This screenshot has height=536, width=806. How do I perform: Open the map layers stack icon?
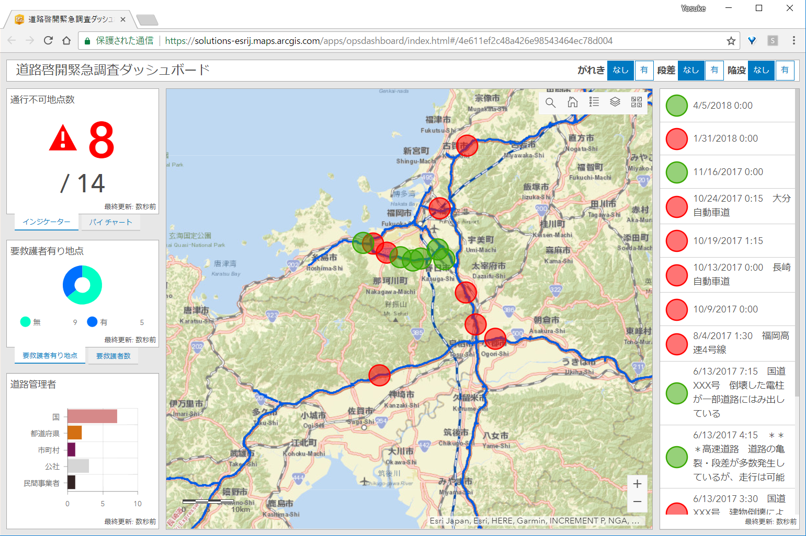tap(615, 102)
